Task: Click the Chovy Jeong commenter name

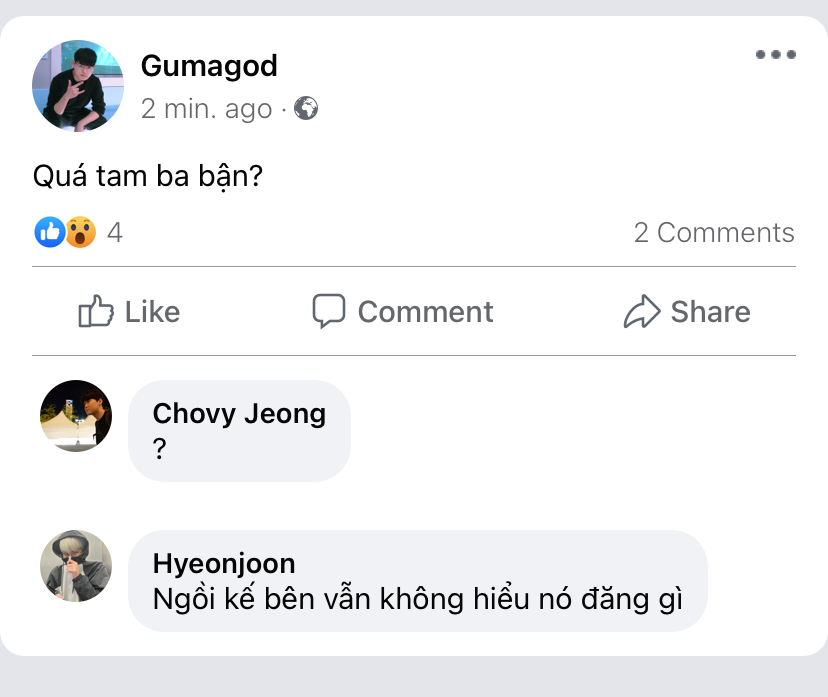Action: tap(239, 413)
